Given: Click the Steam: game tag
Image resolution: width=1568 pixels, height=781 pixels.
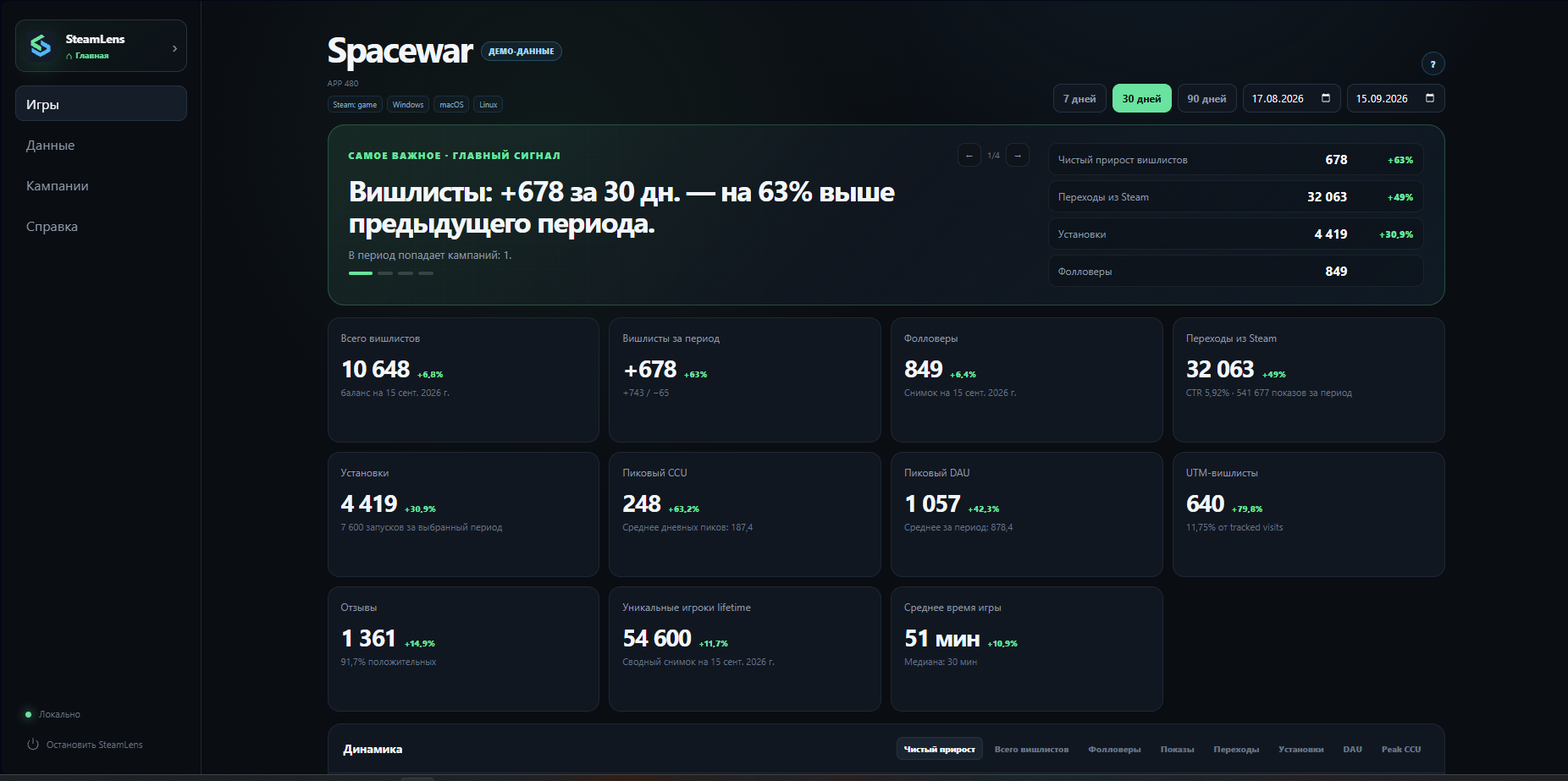Looking at the screenshot, I should point(355,105).
